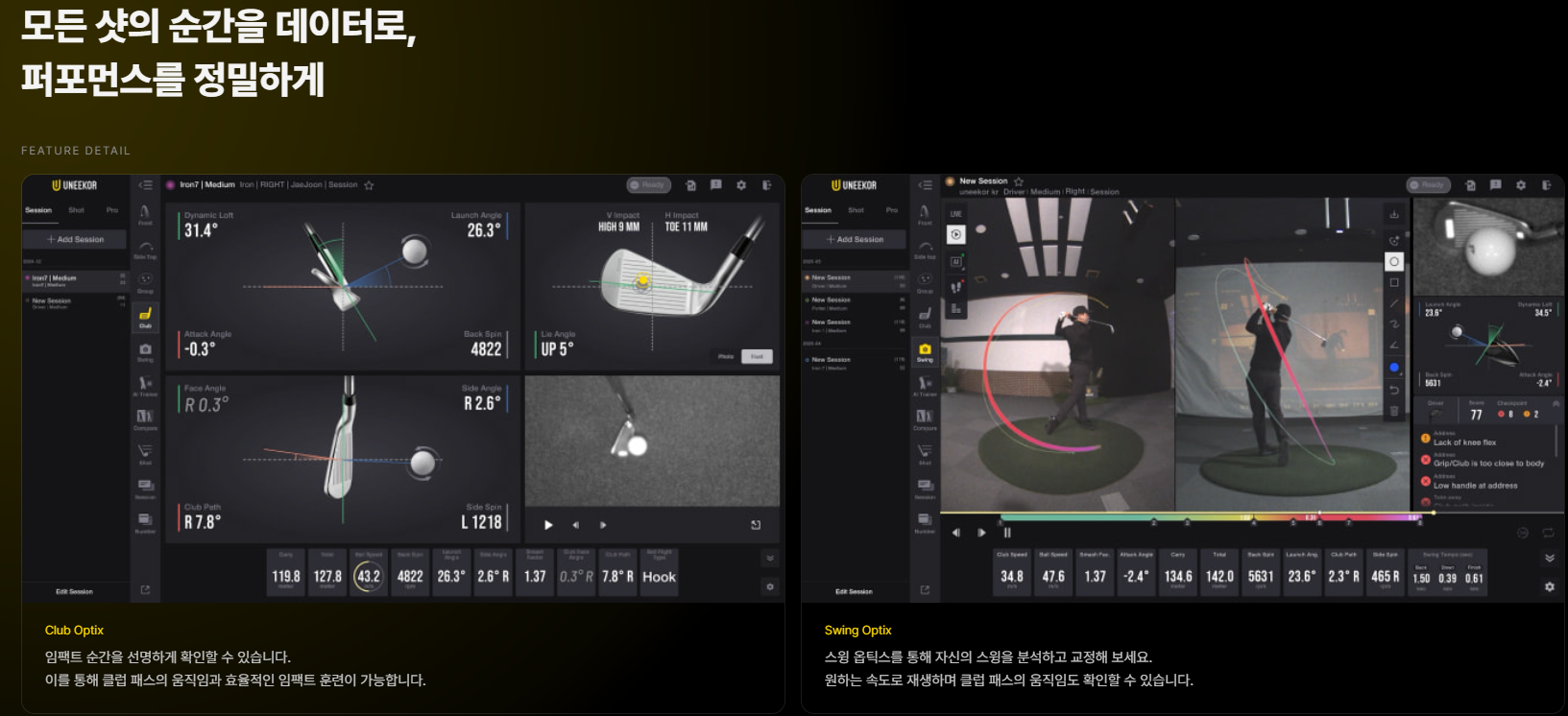1568x716 pixels.
Task: Switch to Pro tab in Swing Optix panel
Action: pos(892,210)
